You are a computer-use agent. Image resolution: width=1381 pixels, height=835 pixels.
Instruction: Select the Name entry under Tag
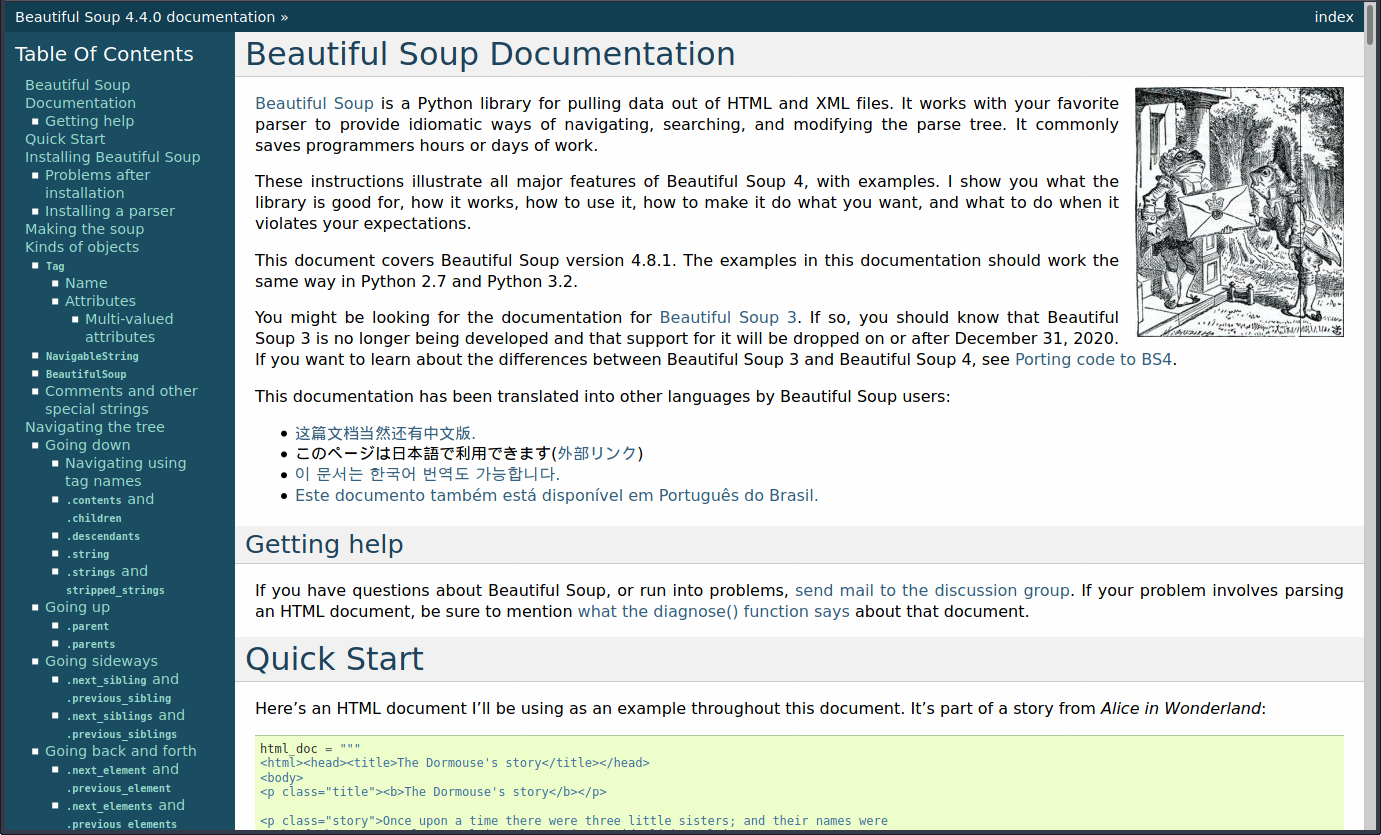[x=86, y=283]
